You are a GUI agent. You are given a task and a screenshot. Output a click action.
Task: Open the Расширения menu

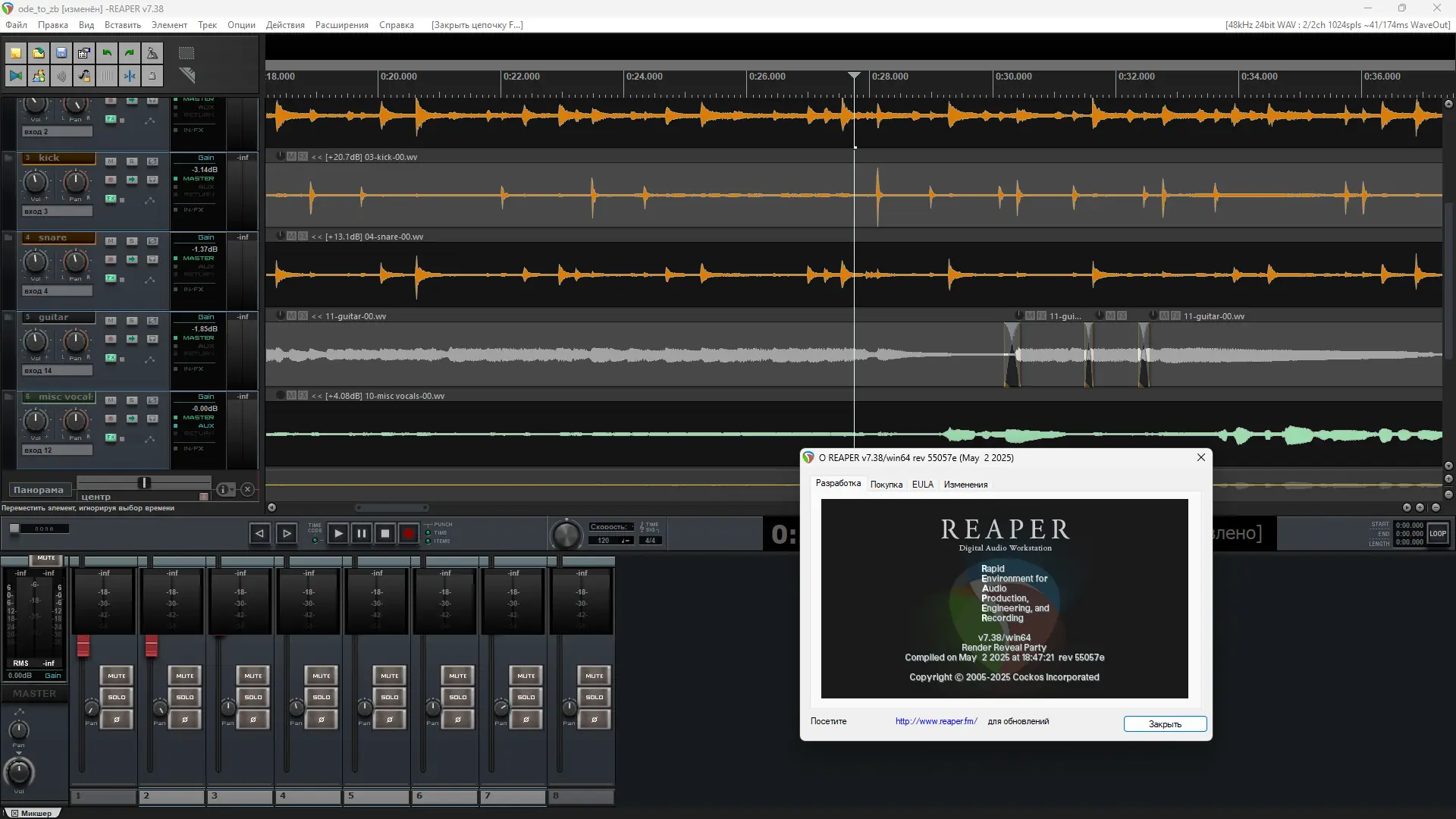pyautogui.click(x=341, y=25)
